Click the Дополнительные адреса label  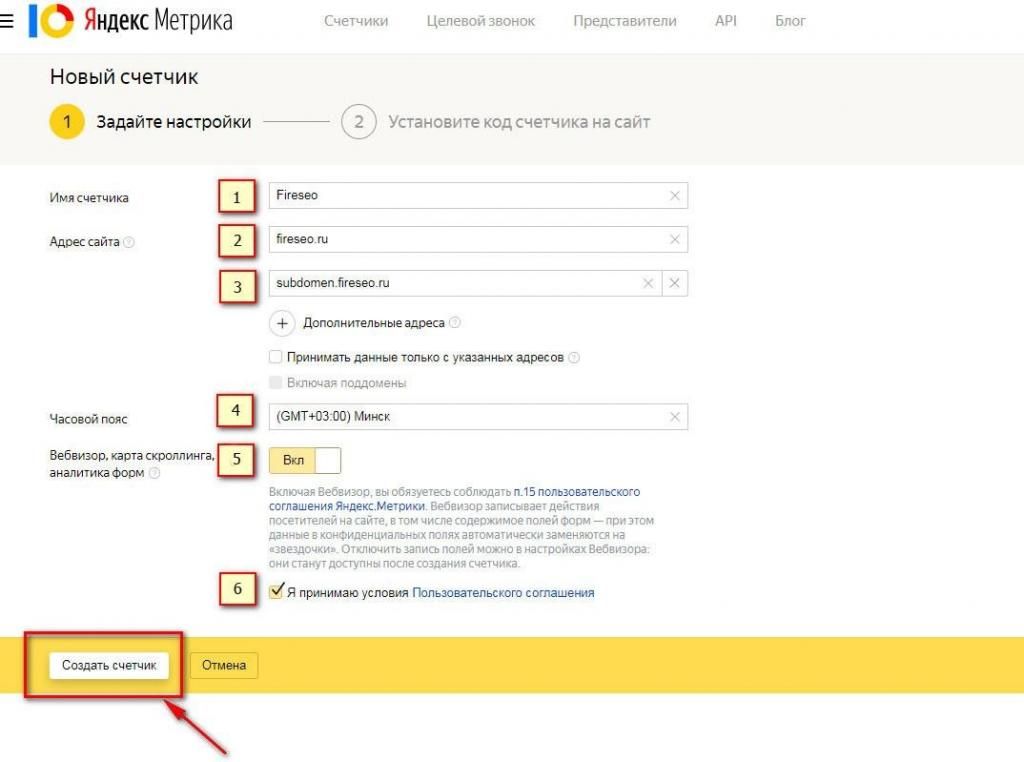[x=374, y=323]
